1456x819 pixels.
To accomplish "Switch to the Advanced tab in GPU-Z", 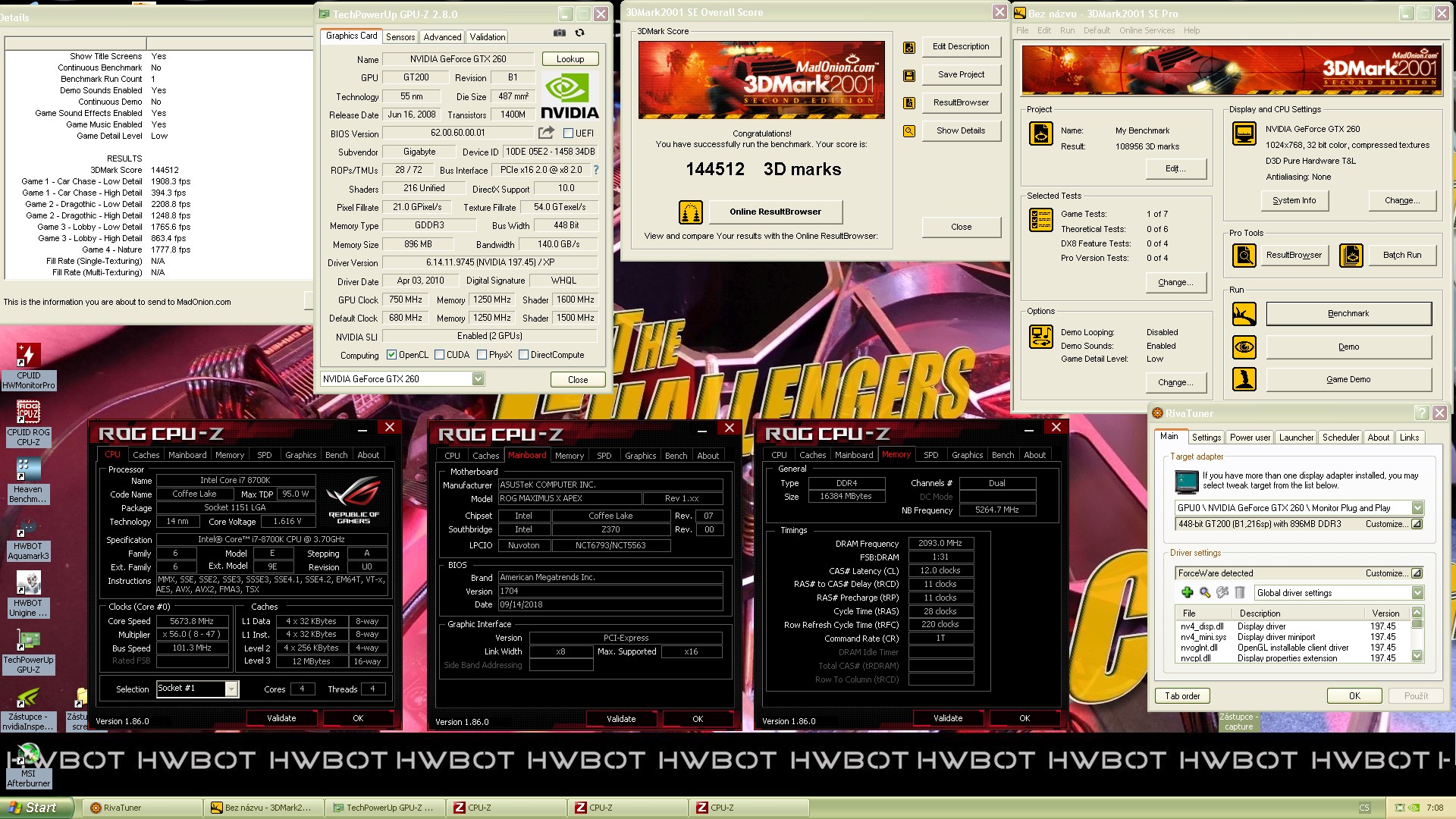I will [x=442, y=37].
